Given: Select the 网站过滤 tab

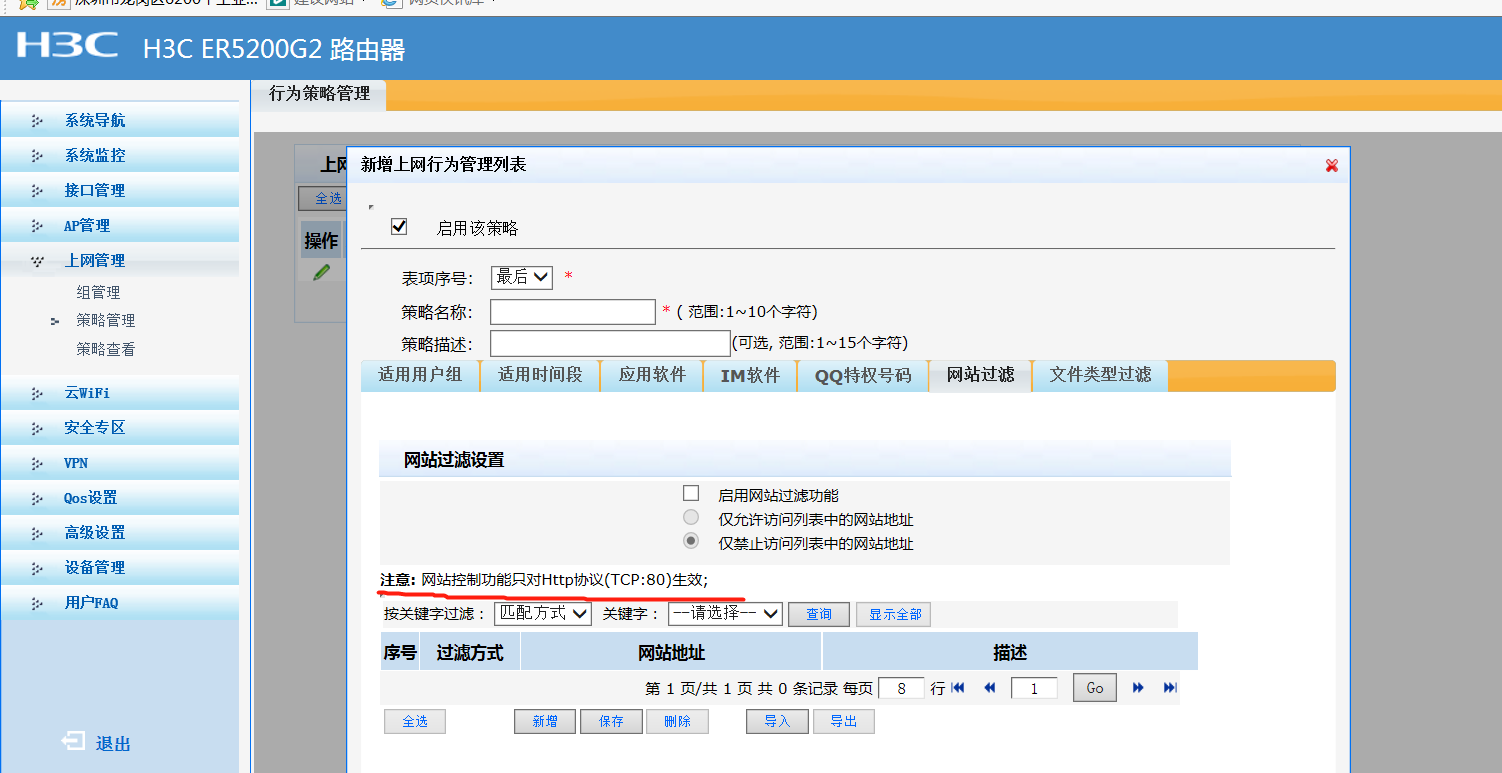Looking at the screenshot, I should tap(980, 375).
